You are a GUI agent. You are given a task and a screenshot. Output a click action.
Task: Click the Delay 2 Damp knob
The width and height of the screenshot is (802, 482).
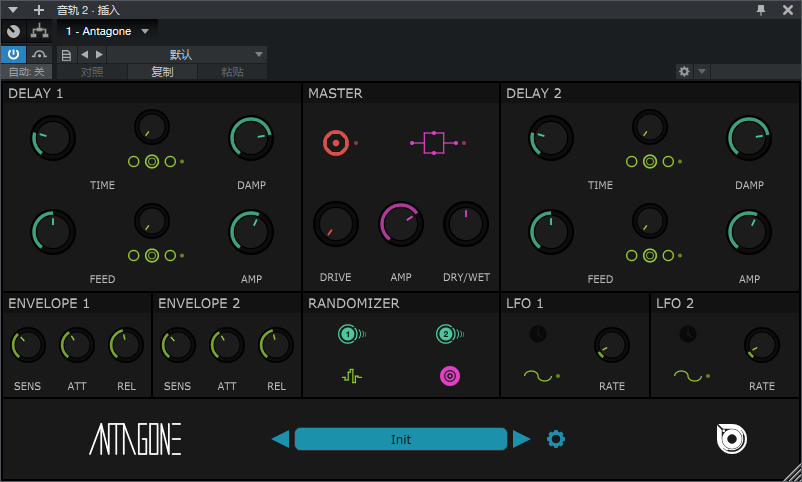coord(749,138)
